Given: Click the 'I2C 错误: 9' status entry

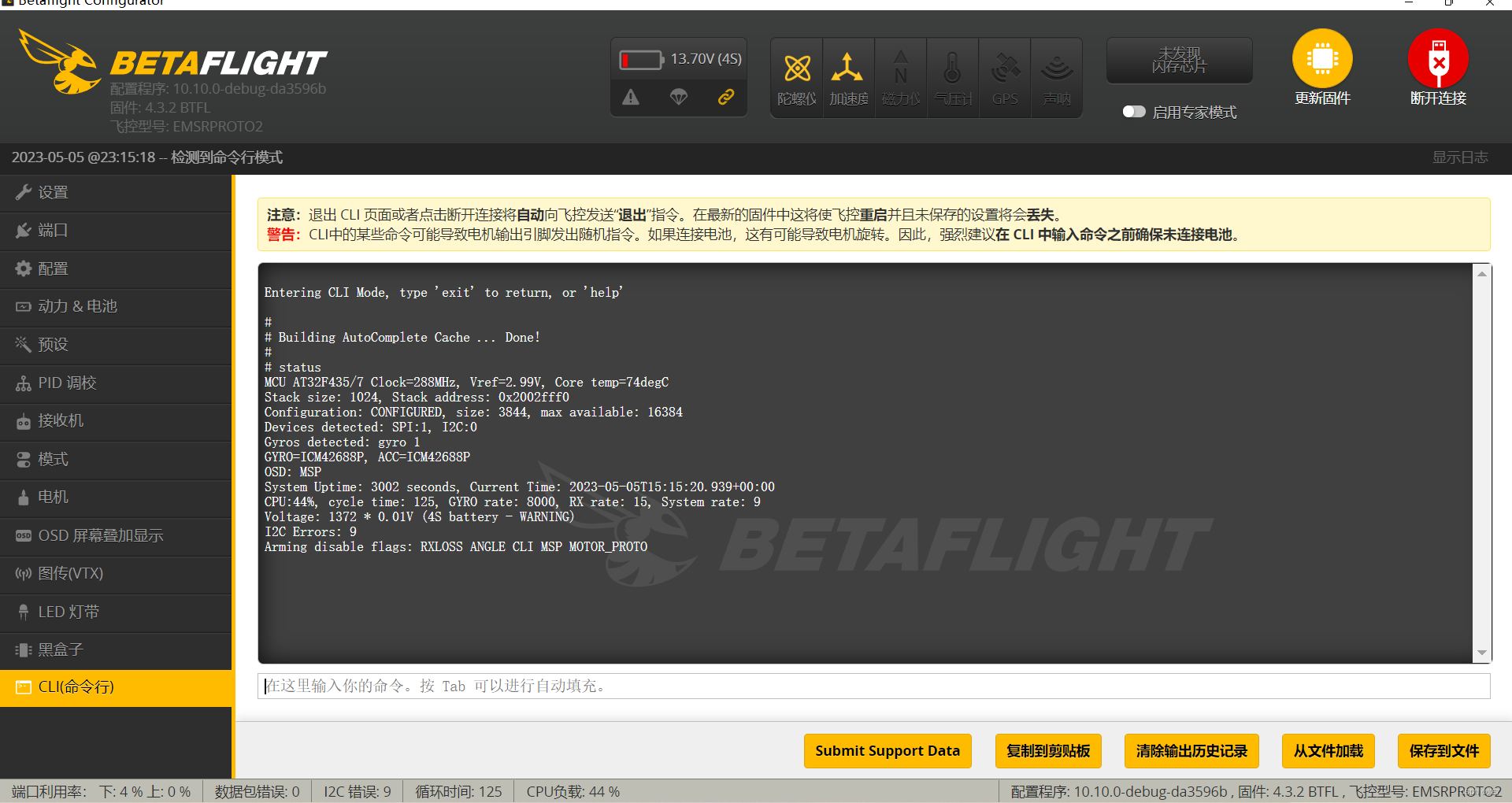Looking at the screenshot, I should [x=358, y=791].
